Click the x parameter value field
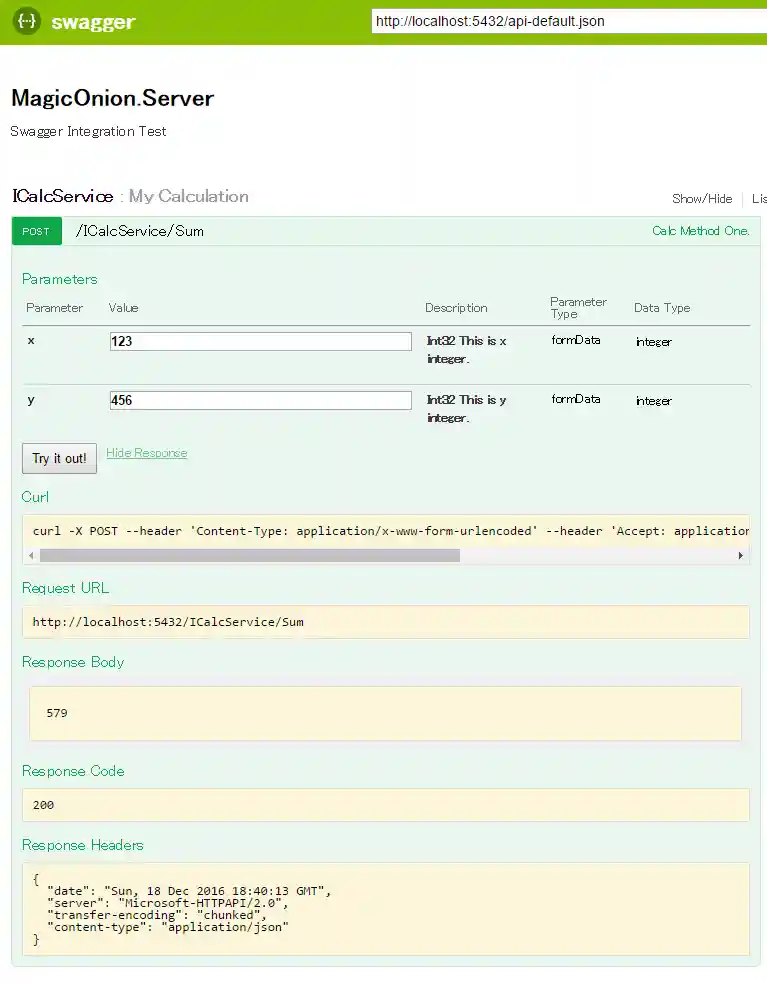Viewport: 767px width, 983px height. 260,341
